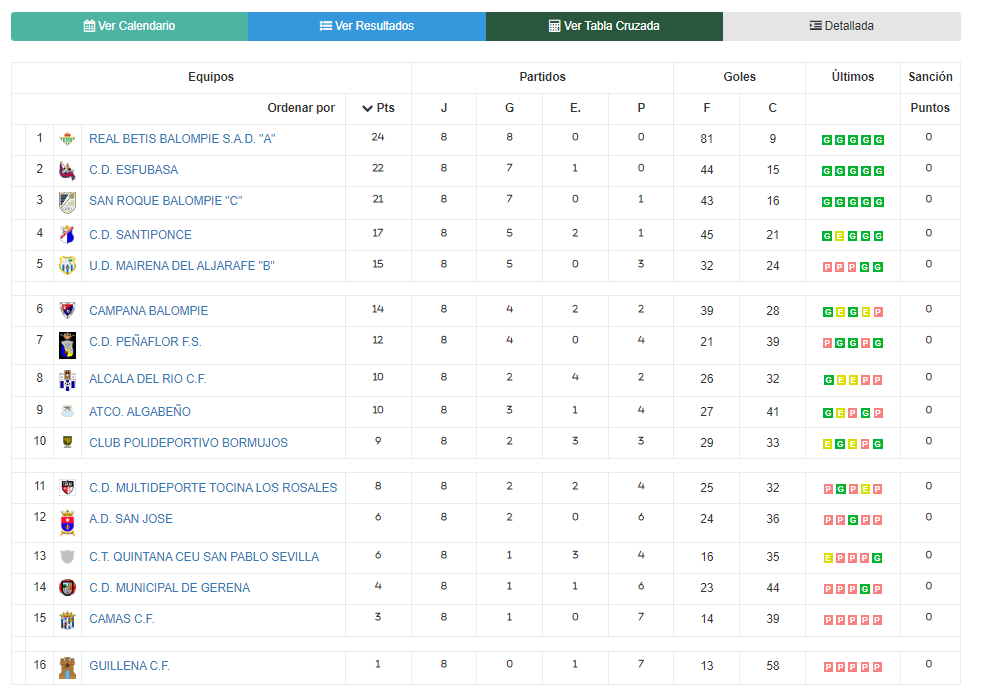Click the Club Polideportivo Bormujos crest

[x=67, y=442]
